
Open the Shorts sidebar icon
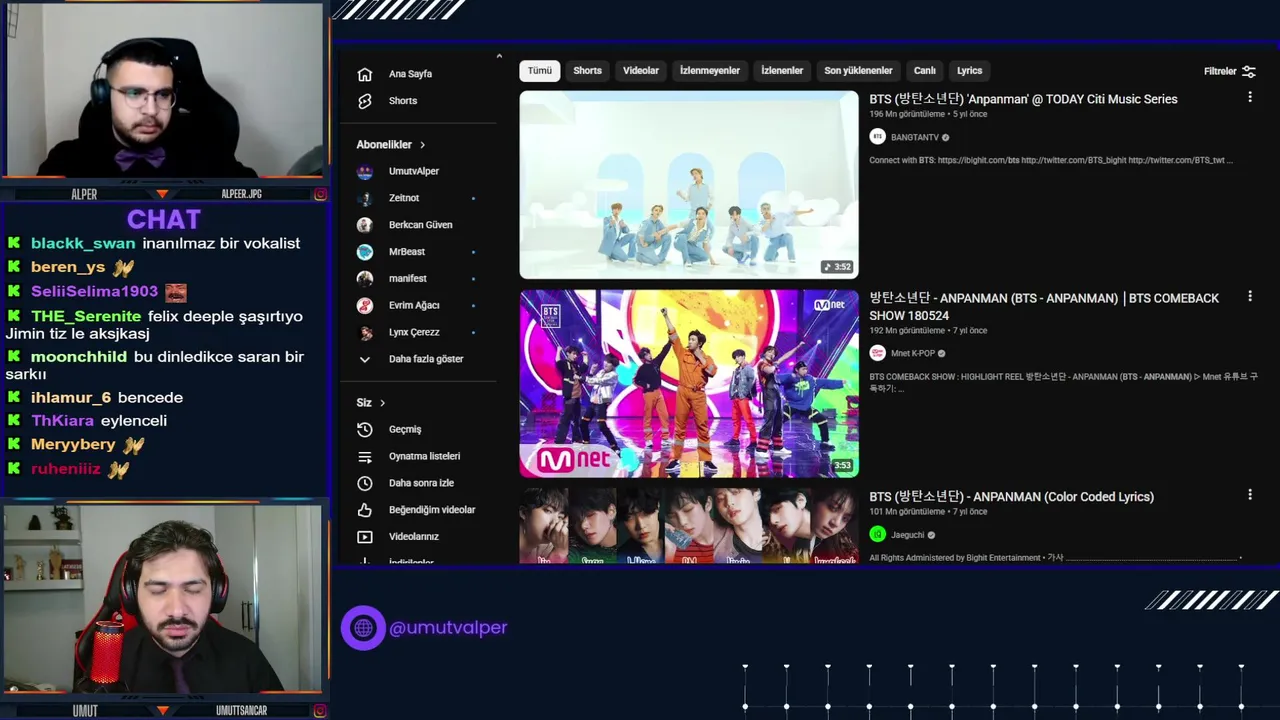365,101
